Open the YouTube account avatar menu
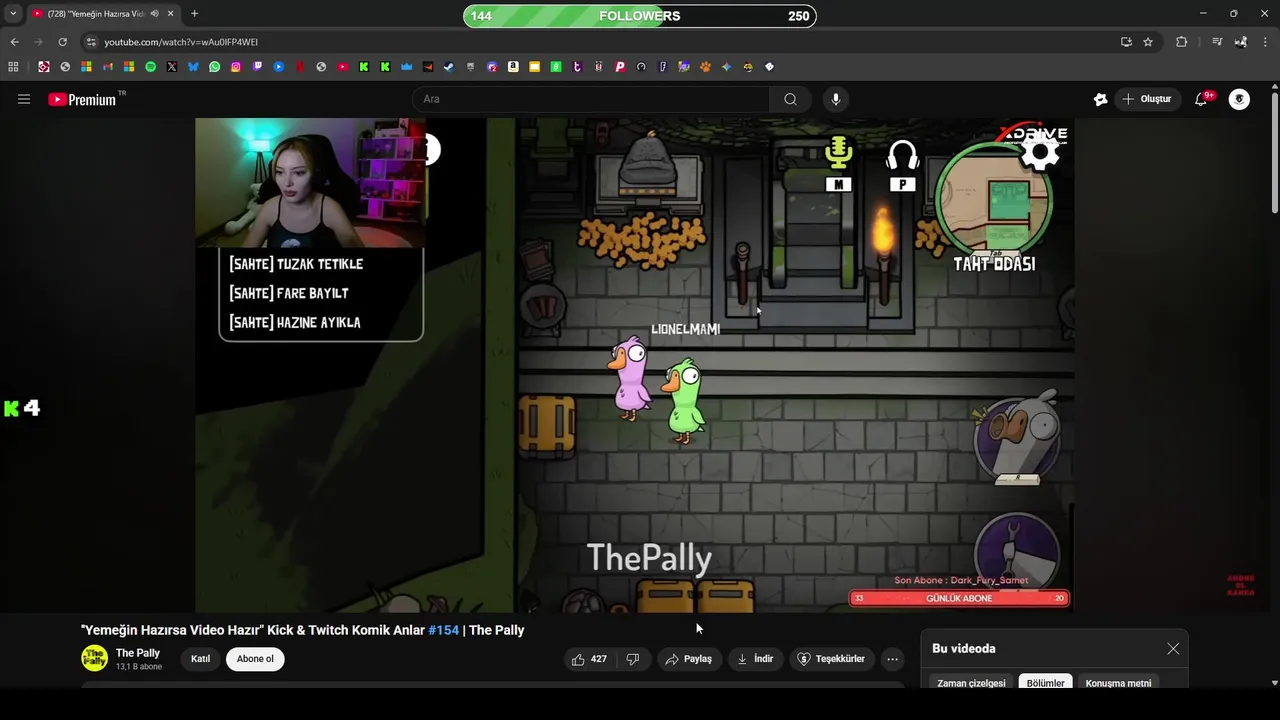 tap(1239, 99)
